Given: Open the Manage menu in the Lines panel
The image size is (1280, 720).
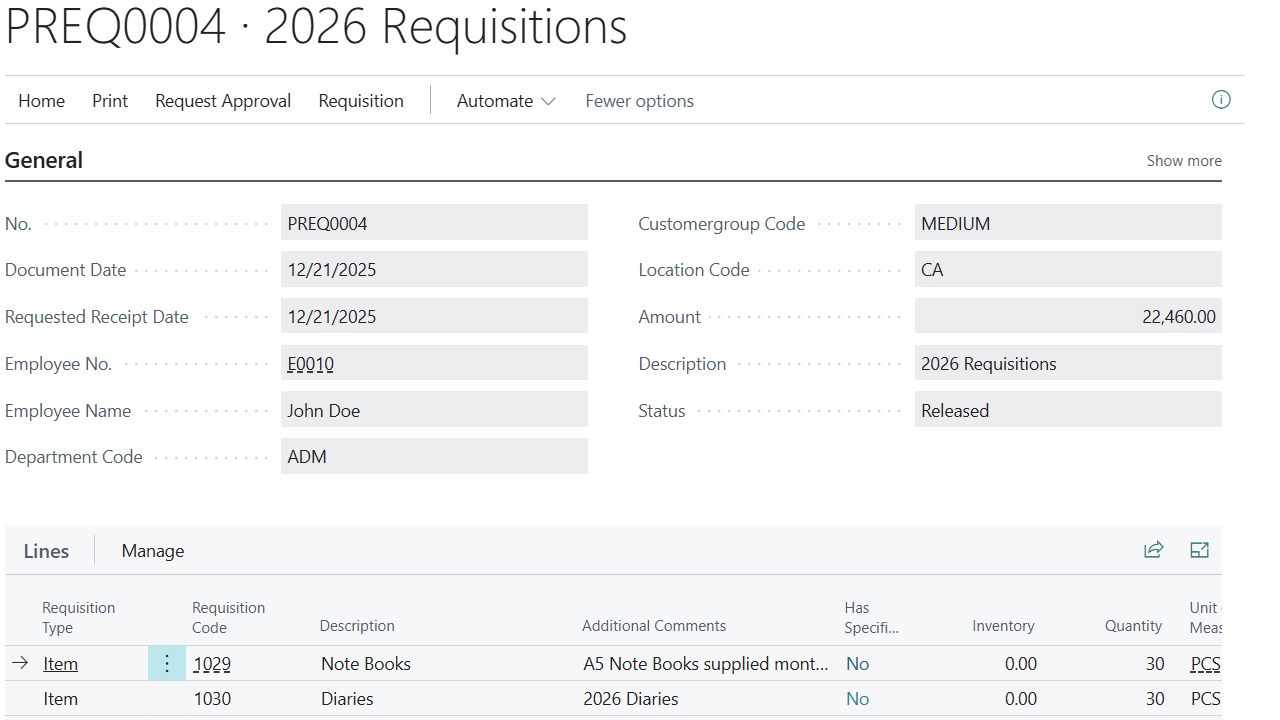Looking at the screenshot, I should click(x=152, y=550).
